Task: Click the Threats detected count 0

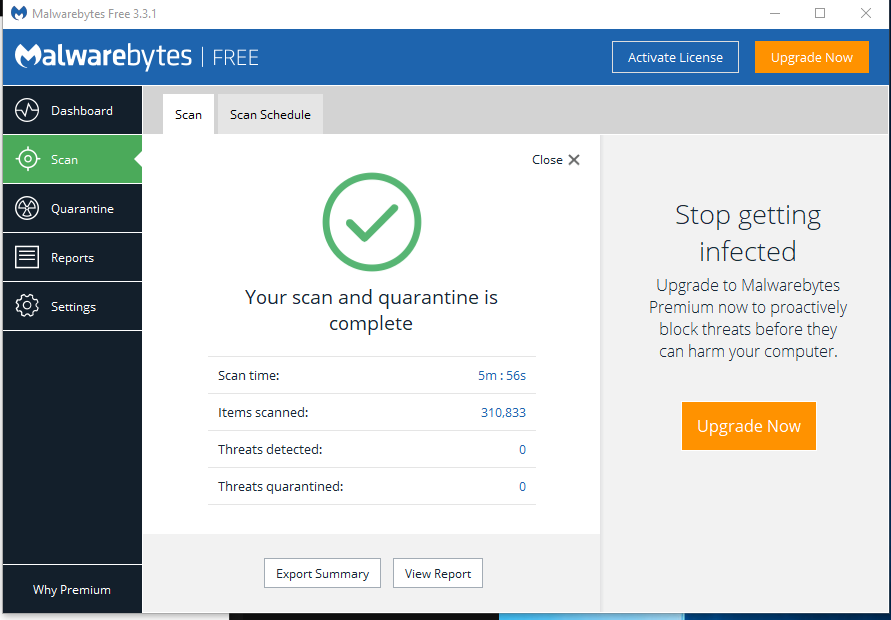Action: (x=522, y=450)
